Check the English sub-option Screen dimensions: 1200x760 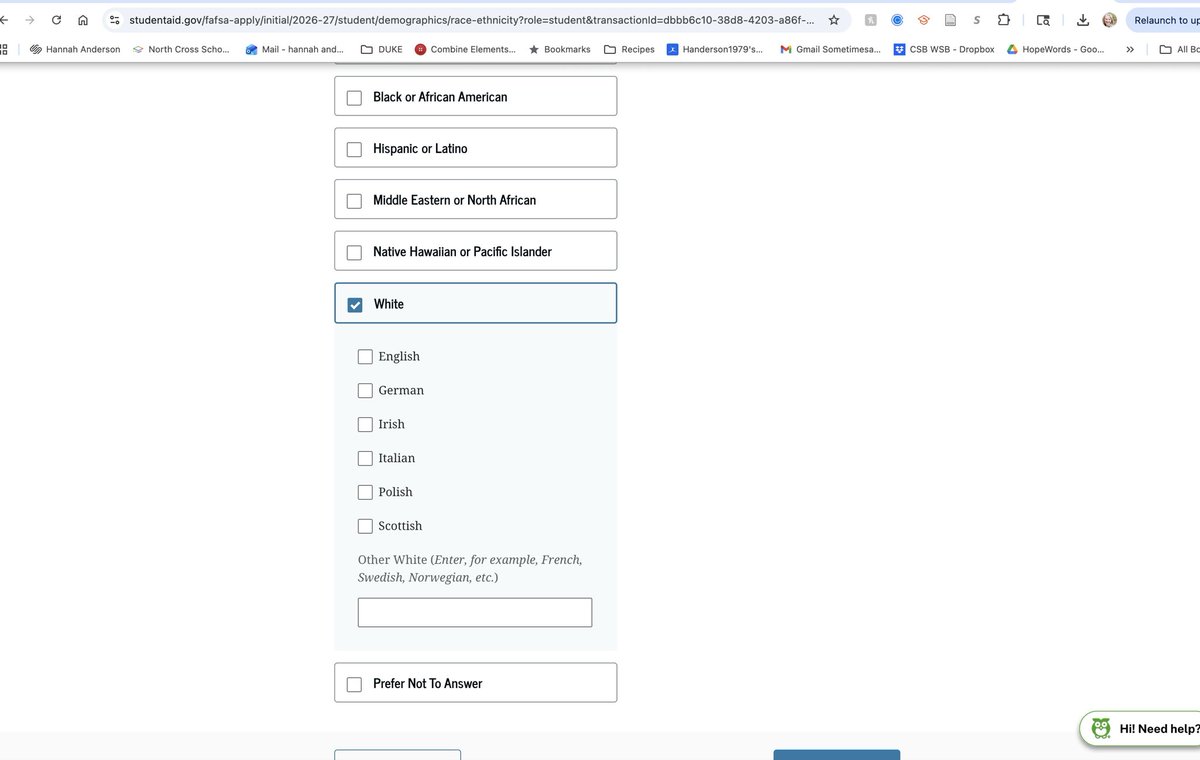[365, 357]
